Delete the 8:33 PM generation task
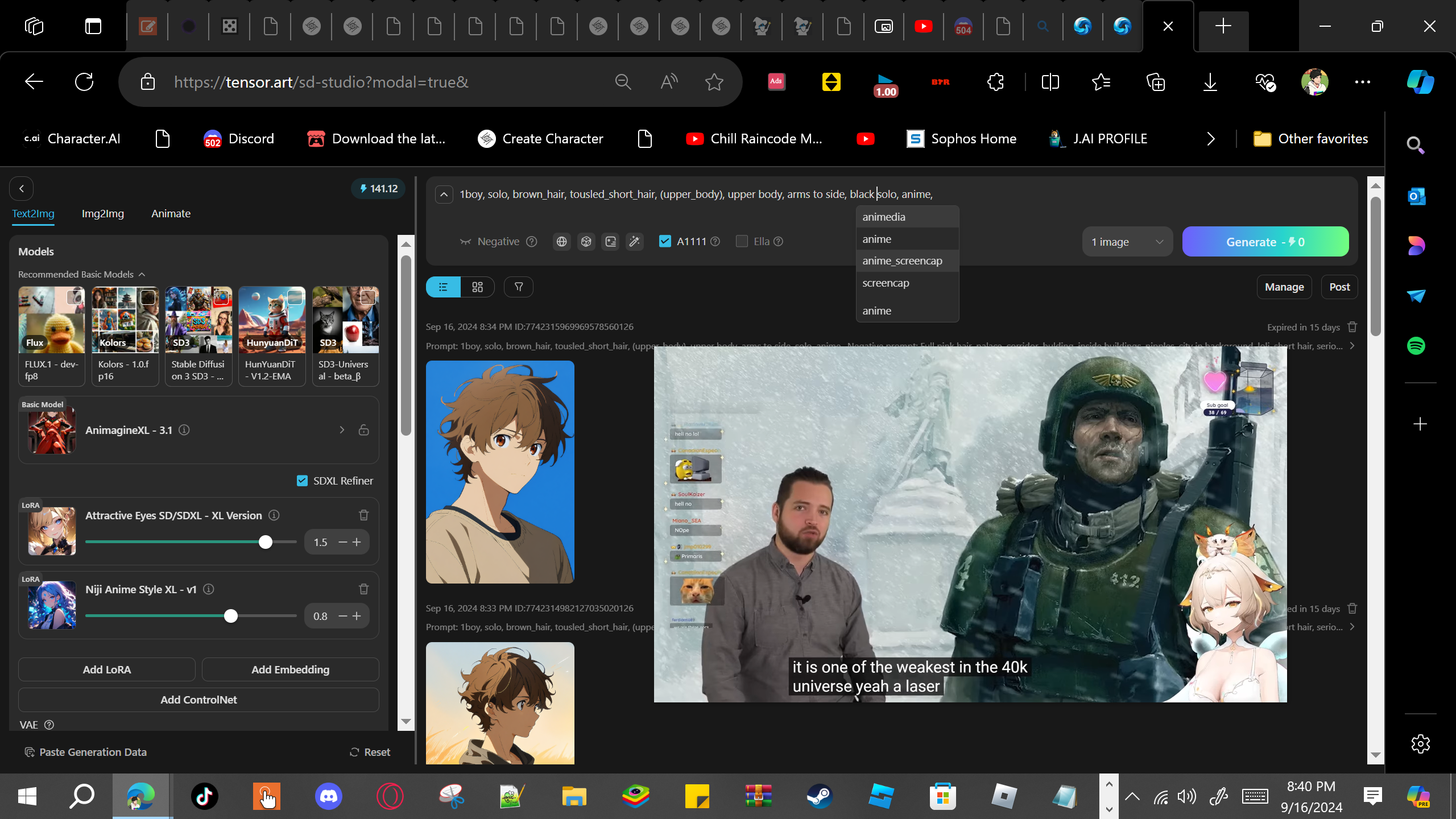The image size is (1456, 819). coord(1352,609)
